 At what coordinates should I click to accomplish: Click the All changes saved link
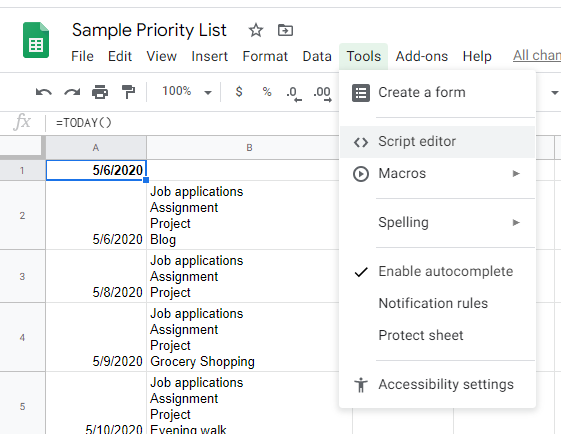pos(537,55)
